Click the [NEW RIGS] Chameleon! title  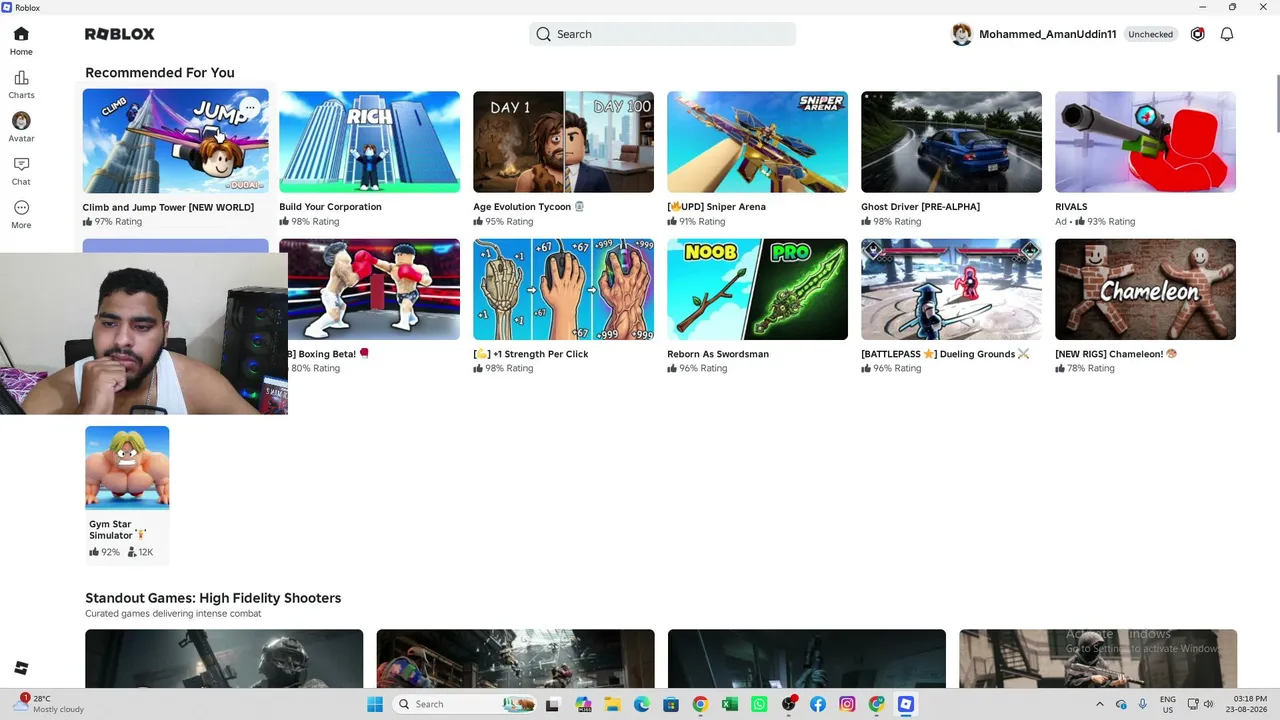(x=1116, y=354)
